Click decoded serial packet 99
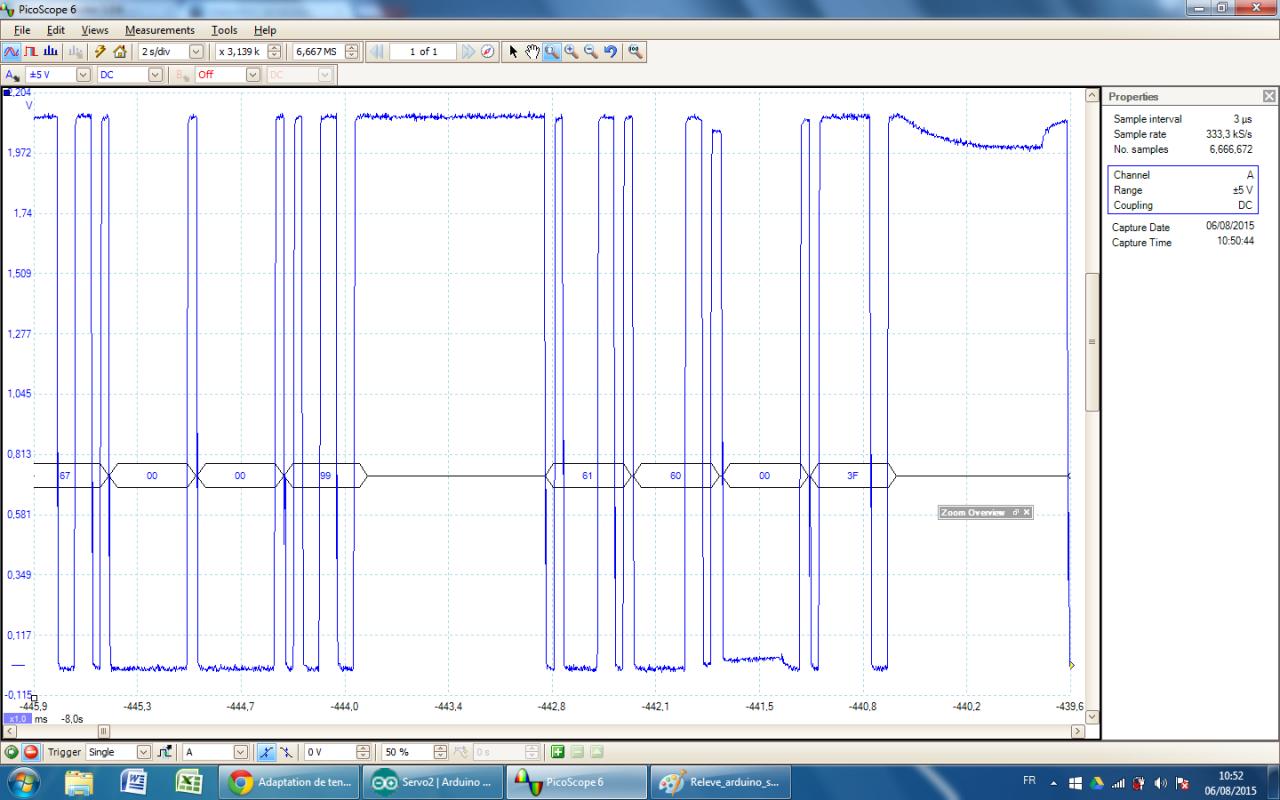 point(326,476)
